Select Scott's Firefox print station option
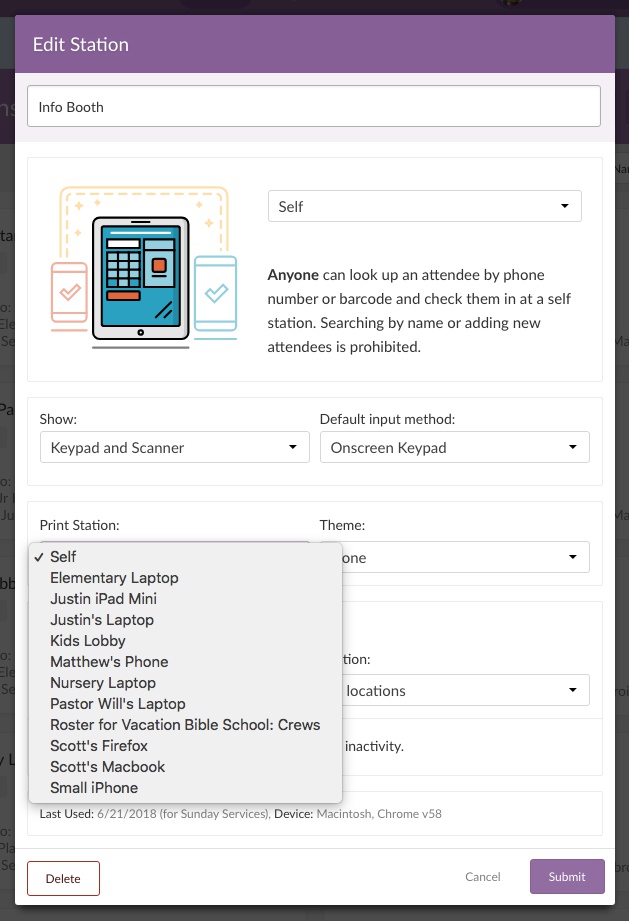 [185, 745]
